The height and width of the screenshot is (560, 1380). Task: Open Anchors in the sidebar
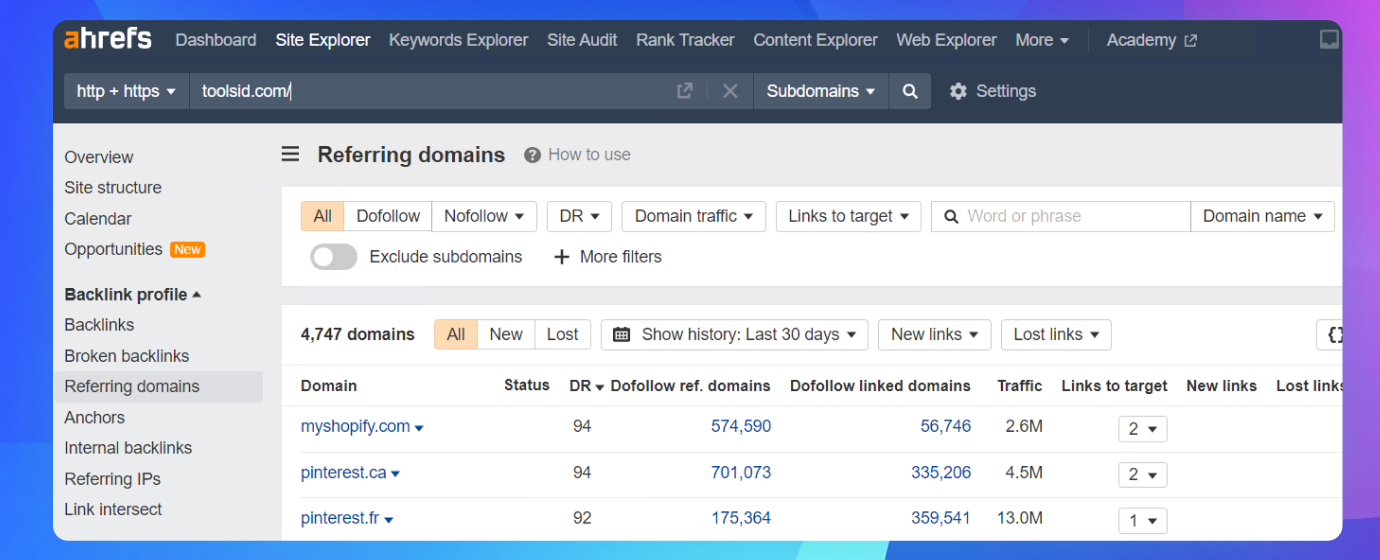(95, 417)
